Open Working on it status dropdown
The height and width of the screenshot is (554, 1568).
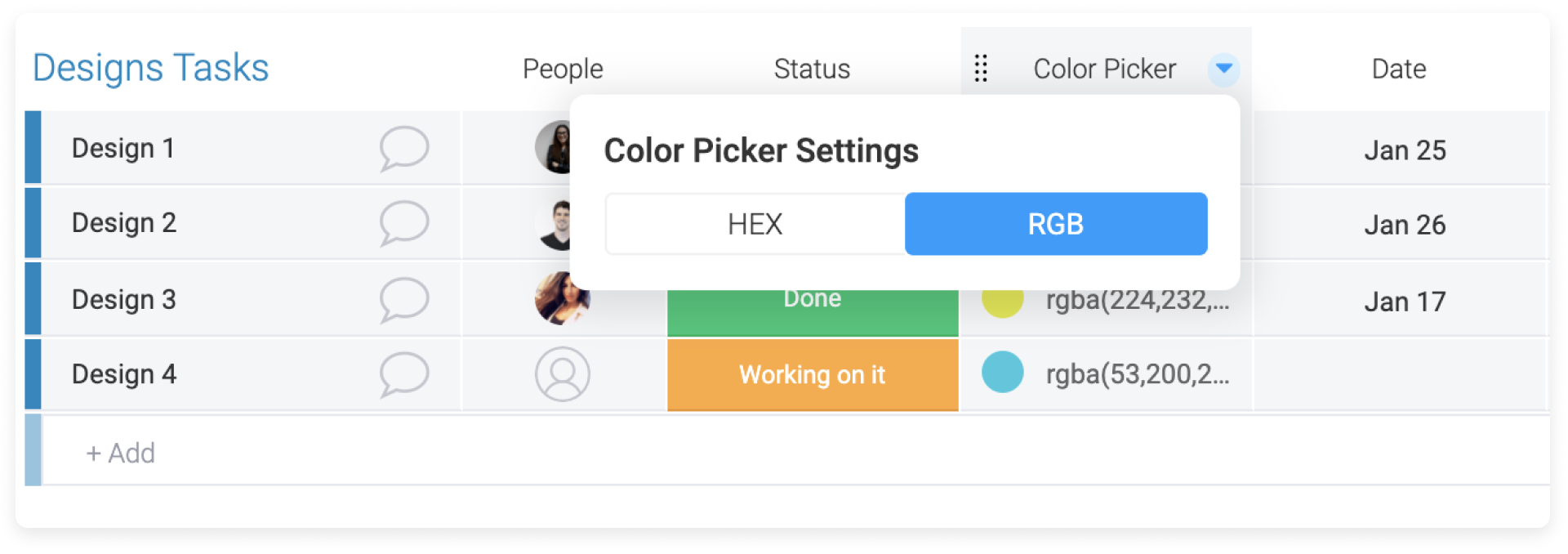pyautogui.click(x=813, y=374)
